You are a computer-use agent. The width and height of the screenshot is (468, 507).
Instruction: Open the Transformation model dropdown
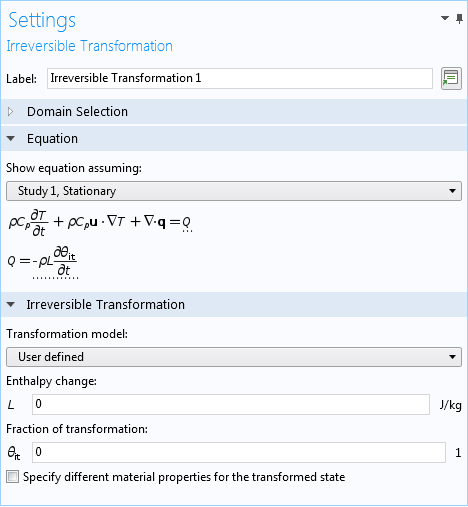pos(234,357)
